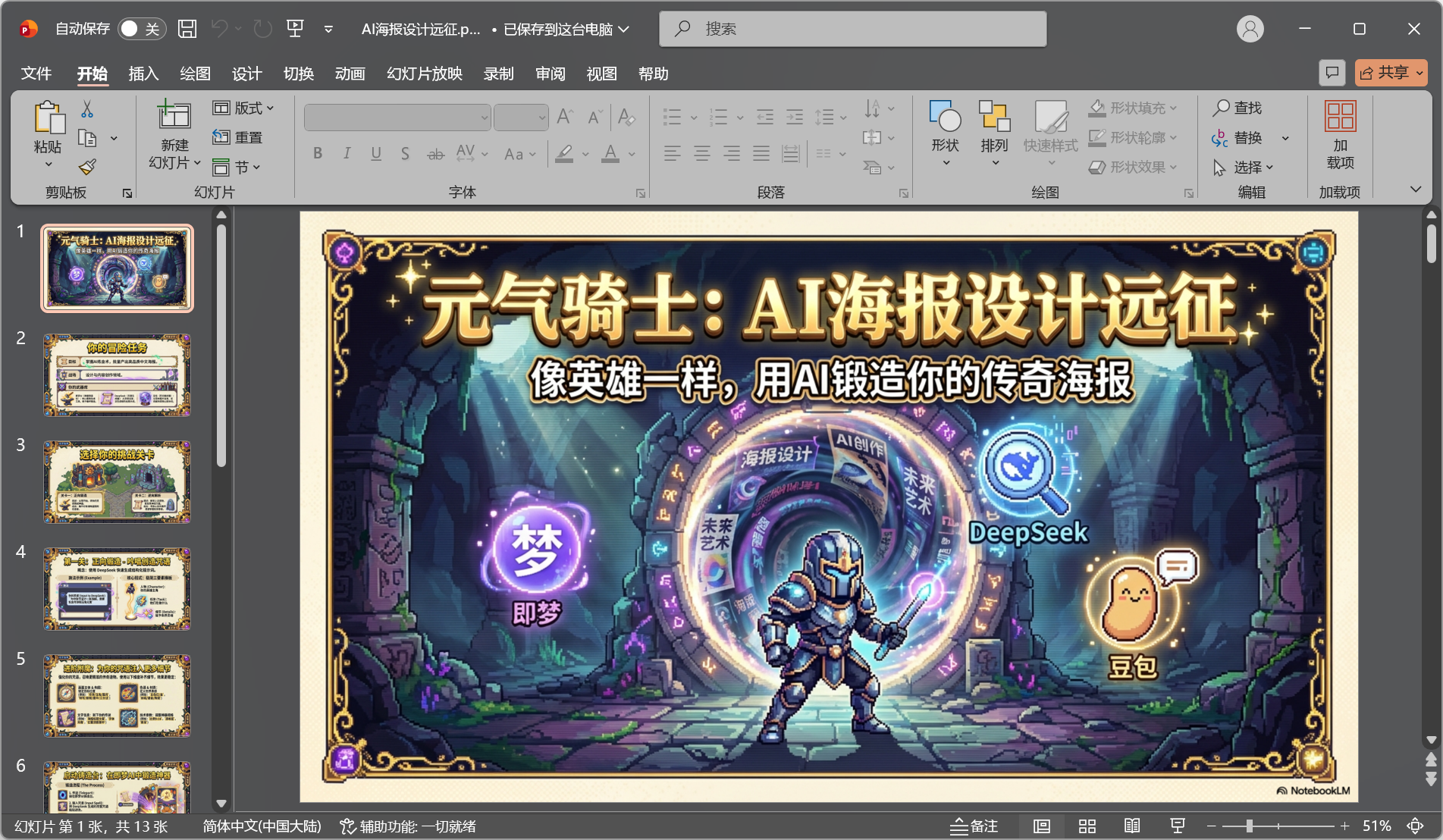Switch to the 设计 tab
Image resolution: width=1443 pixels, height=840 pixels.
[x=246, y=74]
